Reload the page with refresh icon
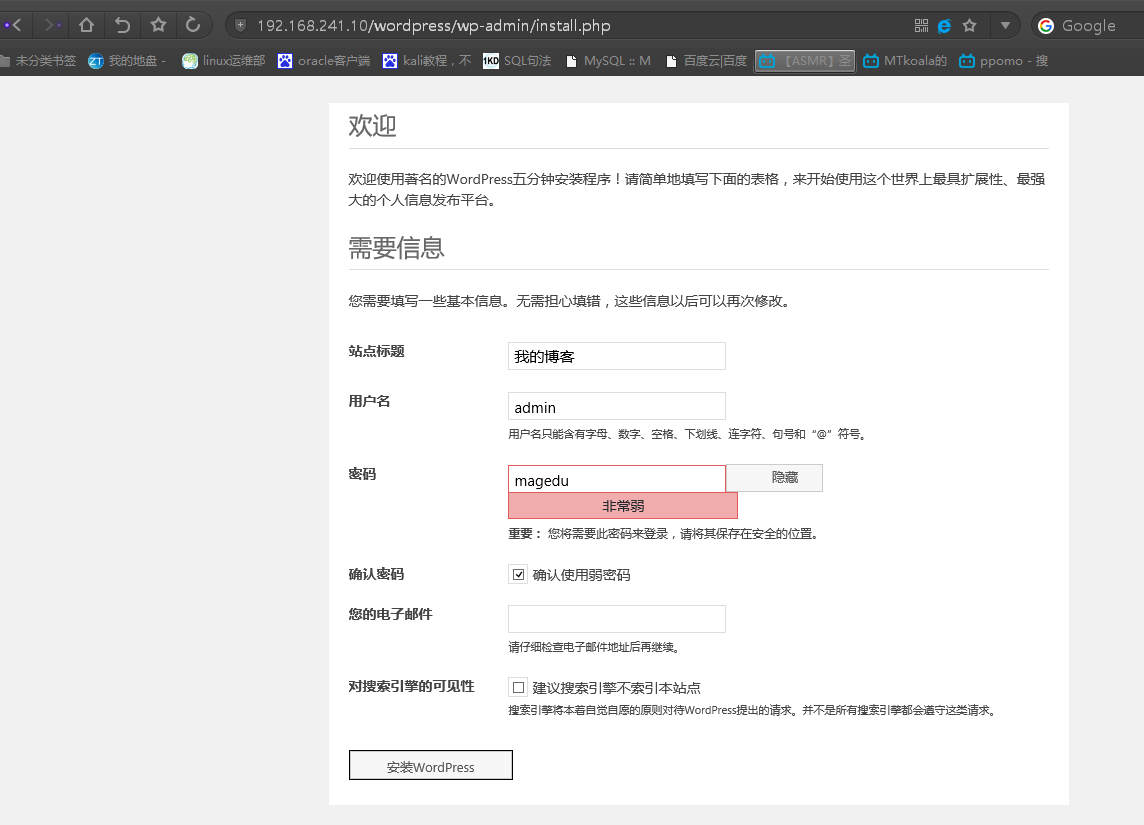 pyautogui.click(x=193, y=26)
